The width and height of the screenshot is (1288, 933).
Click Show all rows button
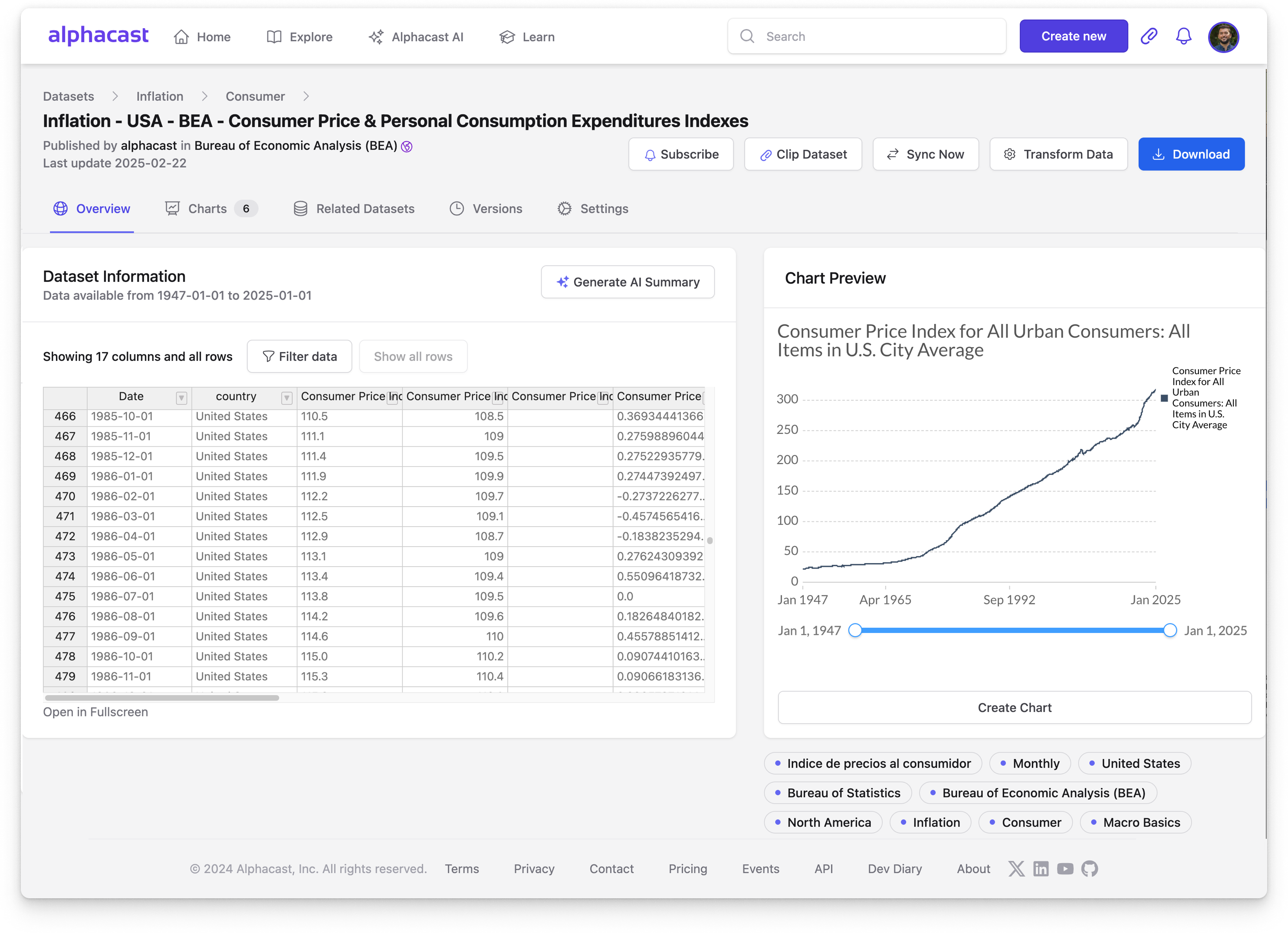coord(413,356)
